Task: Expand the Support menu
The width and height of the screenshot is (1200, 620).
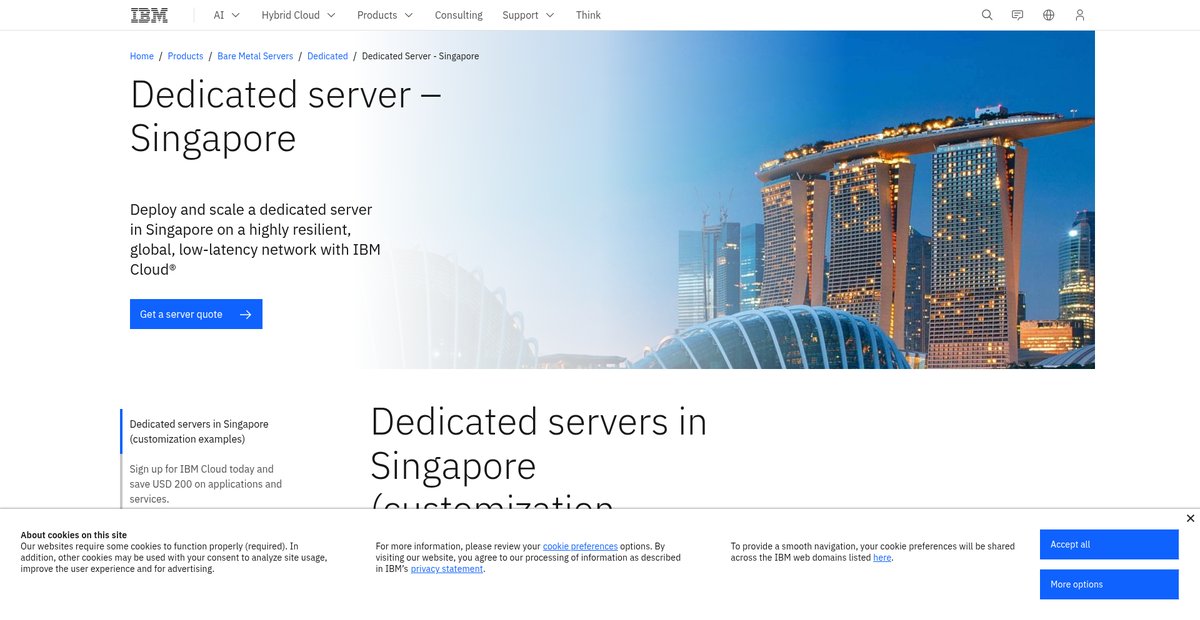Action: 528,15
